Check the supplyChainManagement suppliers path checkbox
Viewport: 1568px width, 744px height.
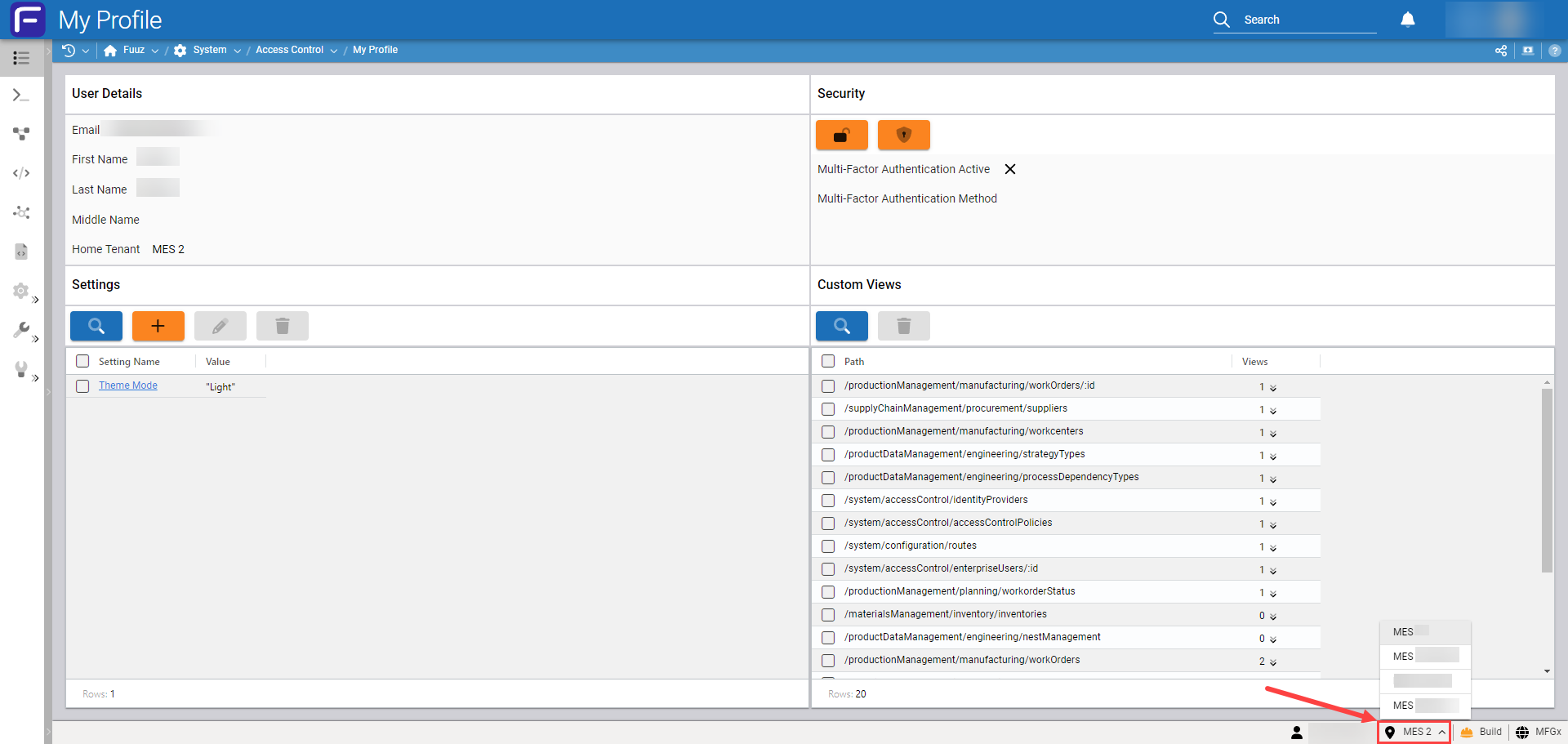(x=828, y=409)
